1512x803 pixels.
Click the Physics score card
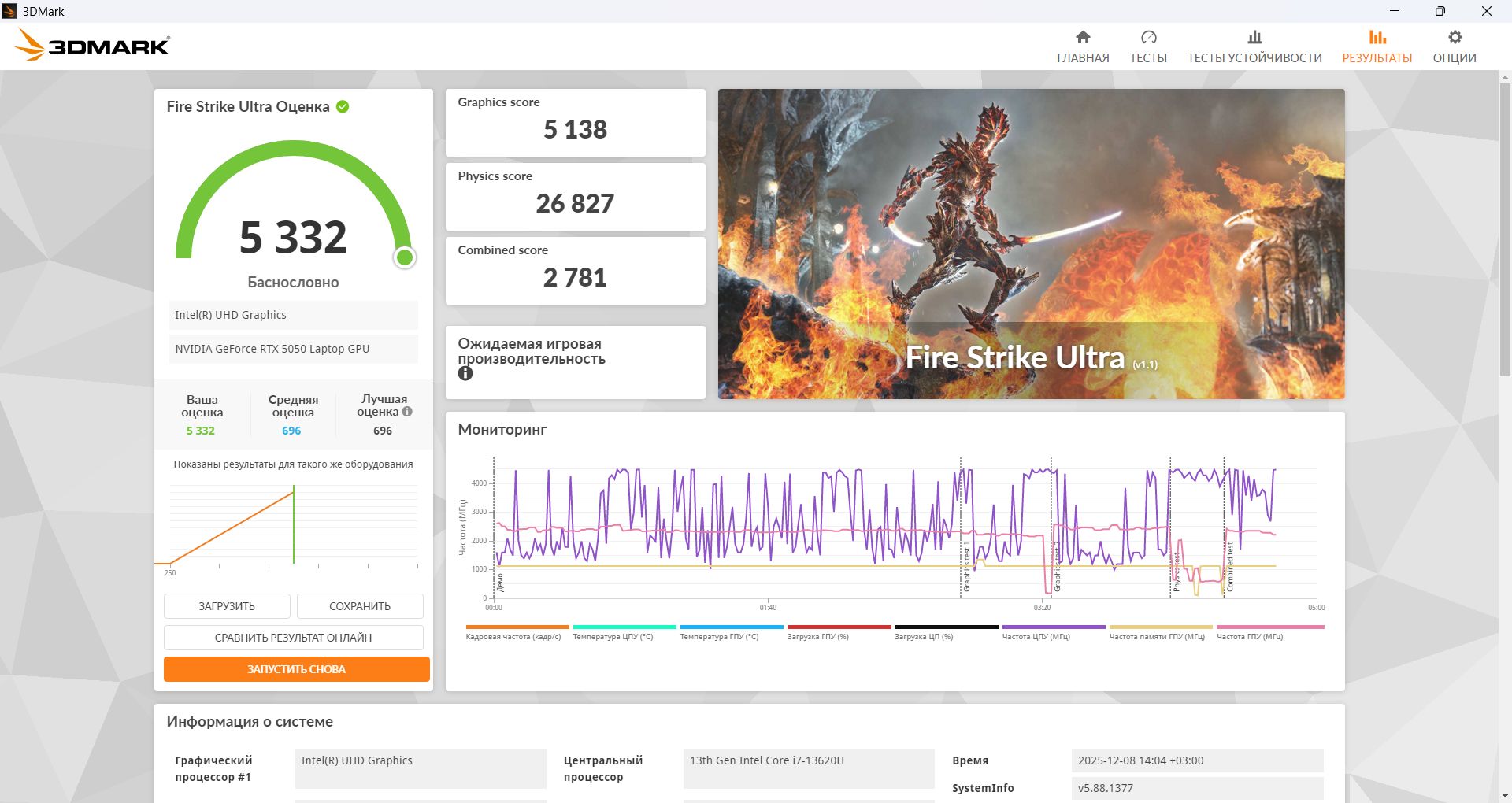click(576, 197)
